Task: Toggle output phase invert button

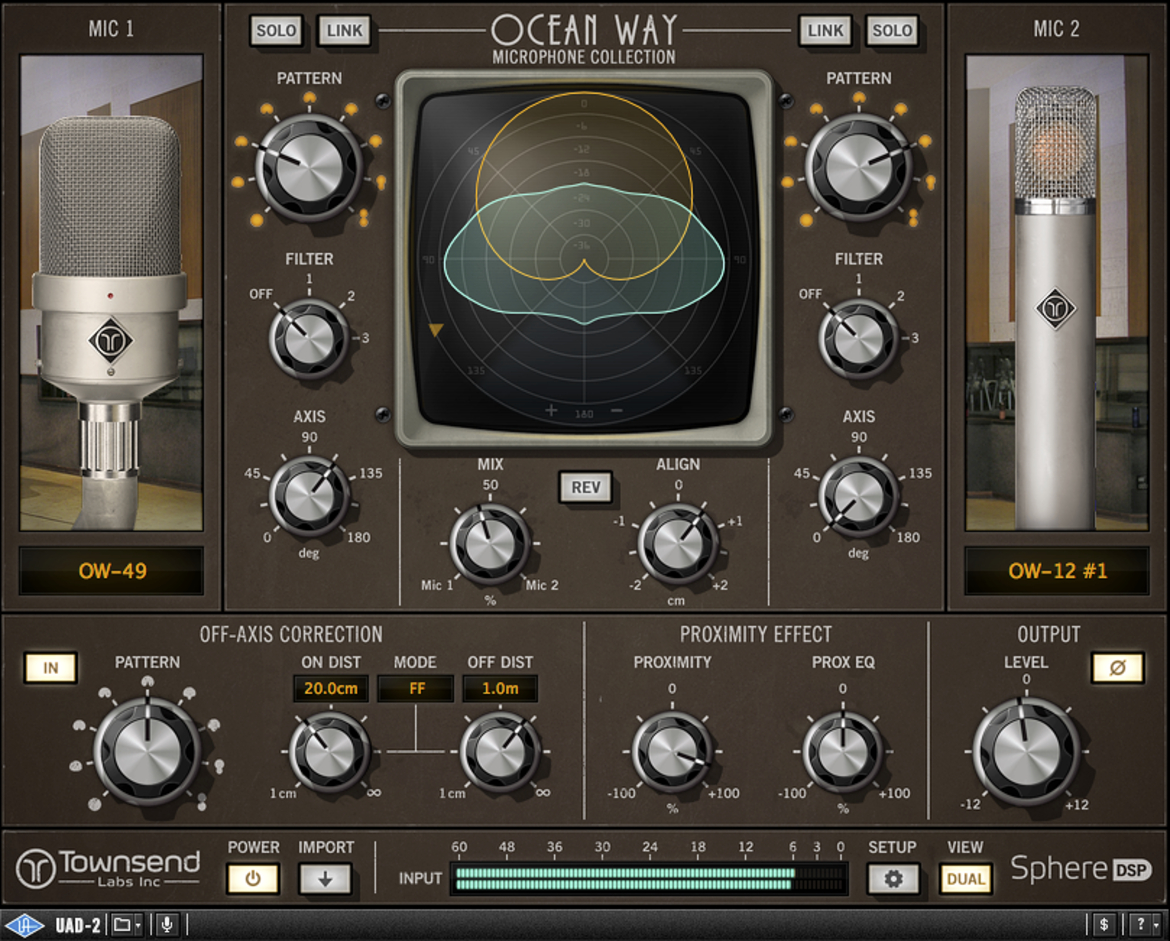Action: coord(1117,668)
